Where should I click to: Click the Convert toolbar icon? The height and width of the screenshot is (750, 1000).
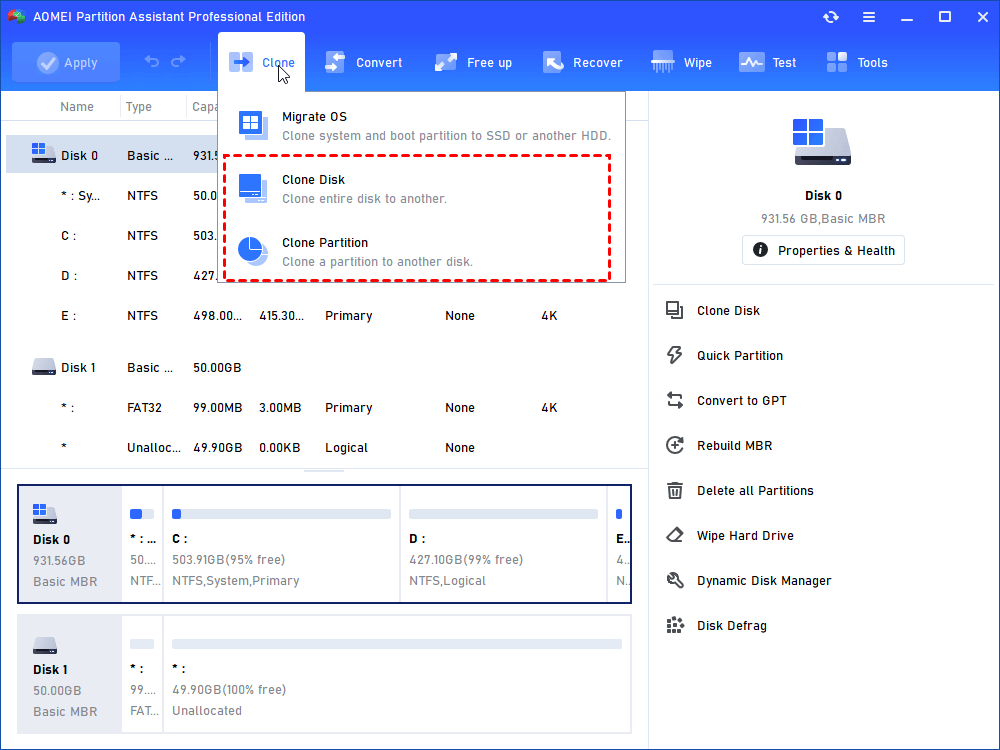pyautogui.click(x=335, y=62)
